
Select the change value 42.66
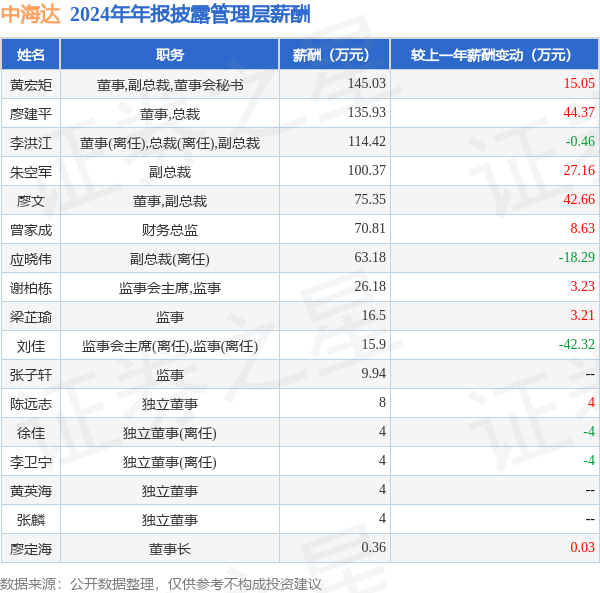(x=579, y=200)
